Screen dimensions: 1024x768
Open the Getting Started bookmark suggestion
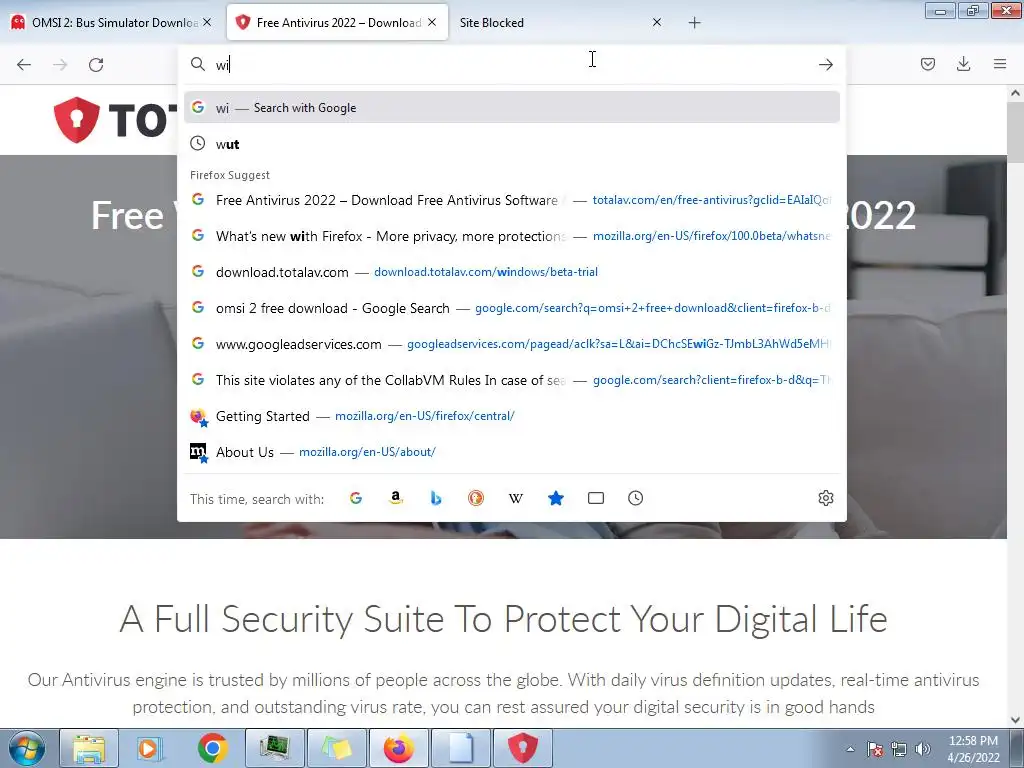tap(511, 416)
